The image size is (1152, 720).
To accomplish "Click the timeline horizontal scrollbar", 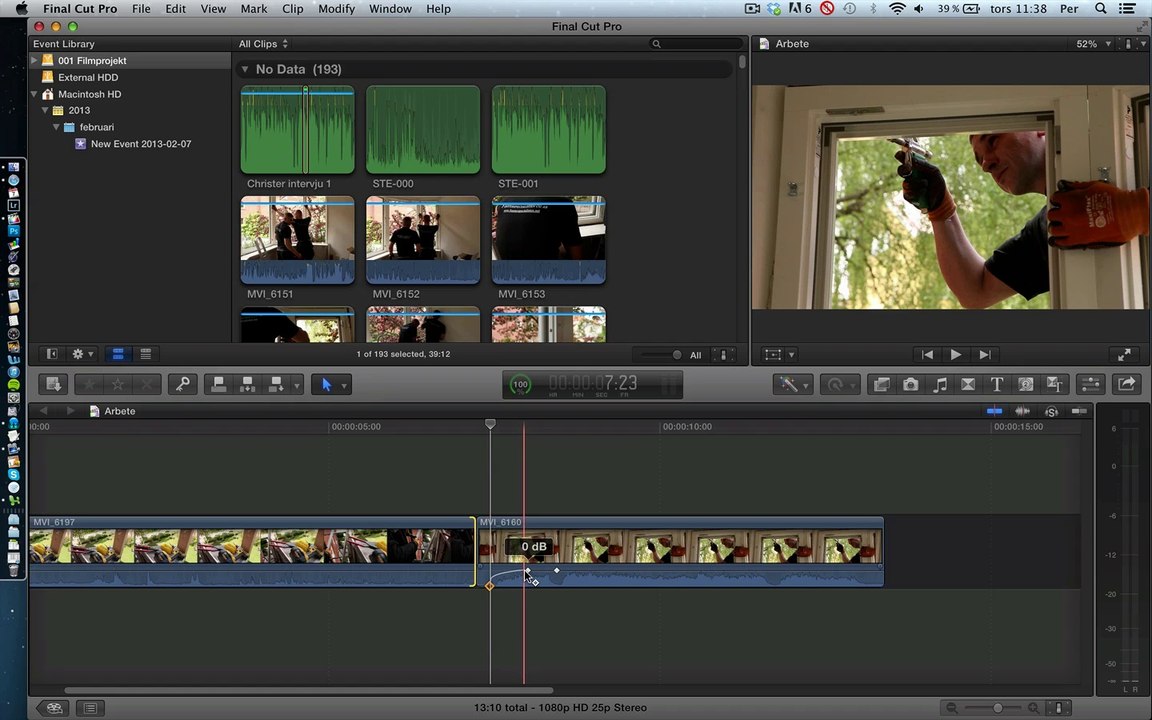I will (309, 691).
